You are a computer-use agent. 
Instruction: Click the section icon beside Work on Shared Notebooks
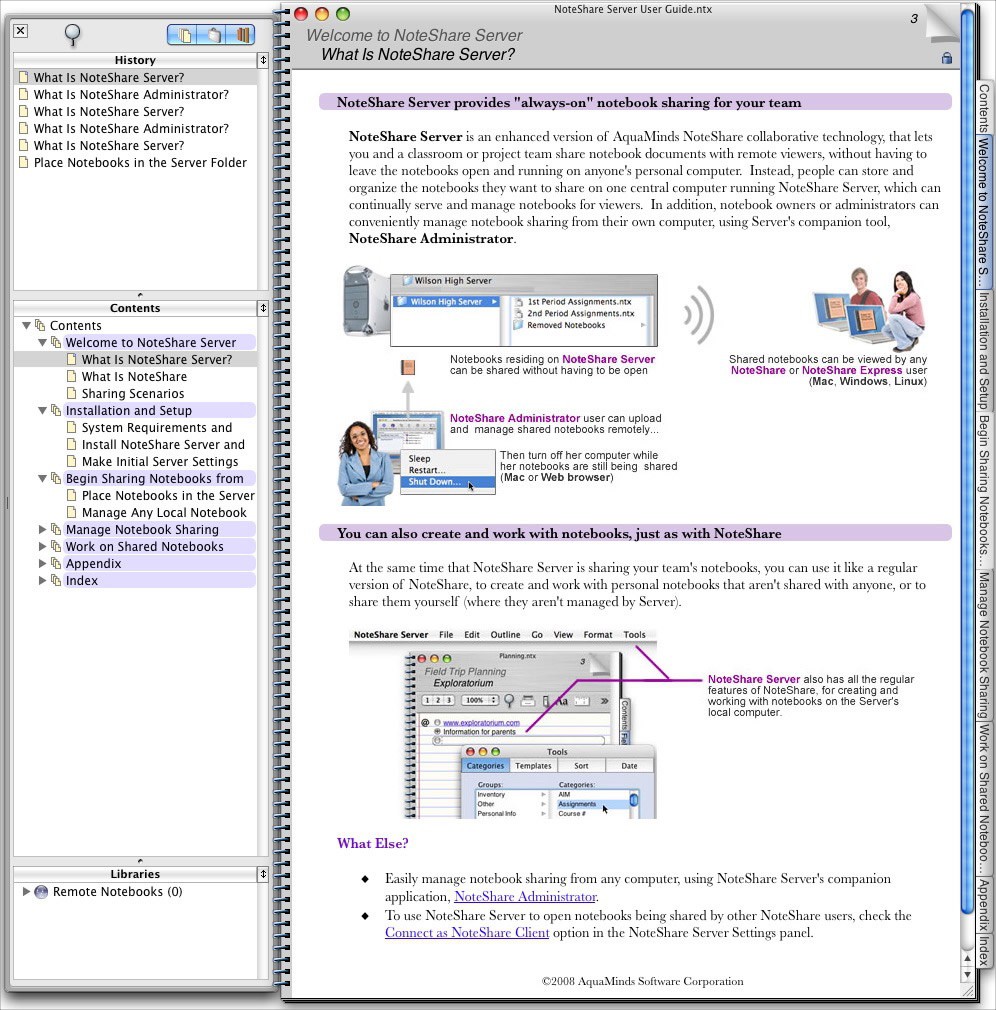[56, 546]
